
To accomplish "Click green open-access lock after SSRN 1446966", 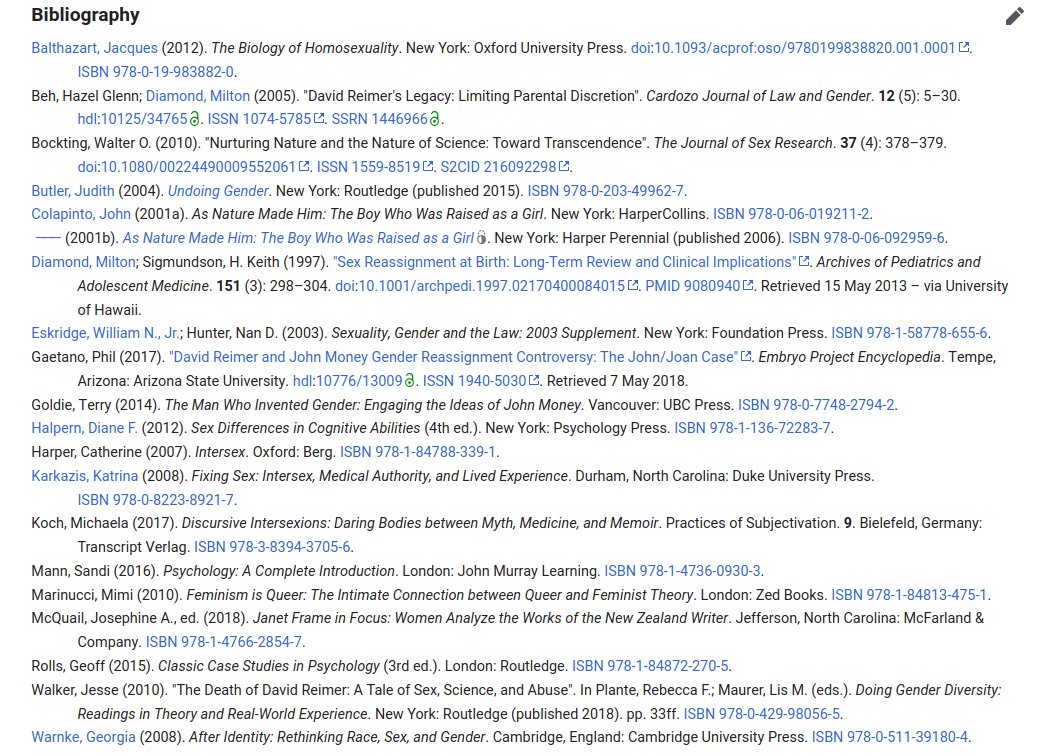I will [435, 119].
